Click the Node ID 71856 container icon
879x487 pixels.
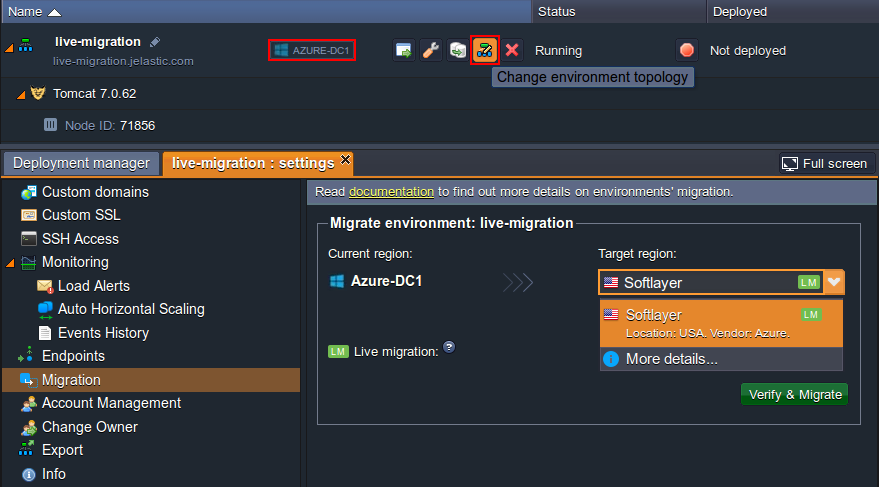(50, 124)
